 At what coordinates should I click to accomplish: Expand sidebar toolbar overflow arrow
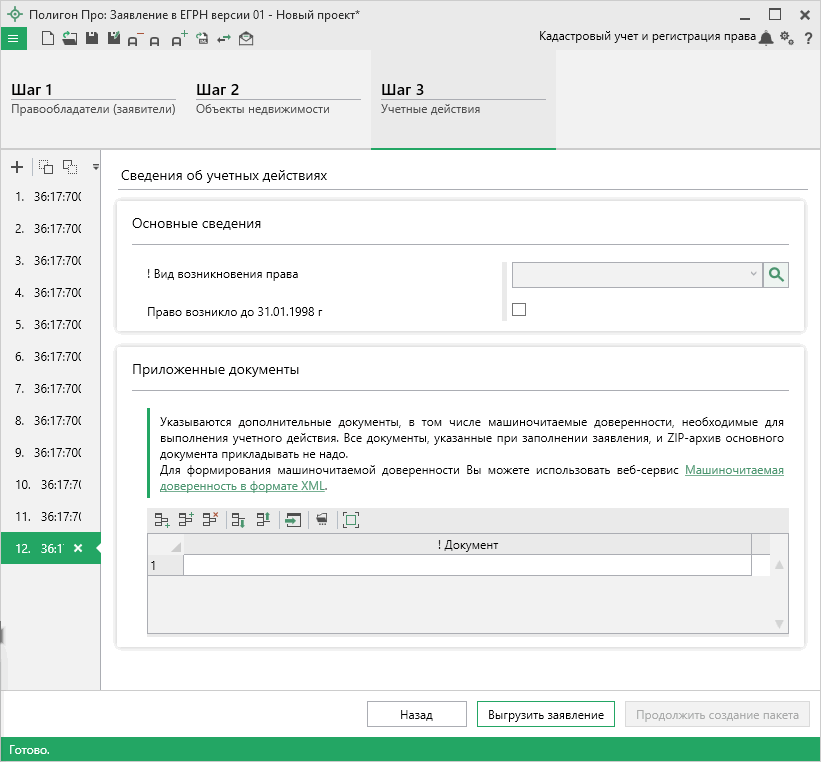(95, 167)
